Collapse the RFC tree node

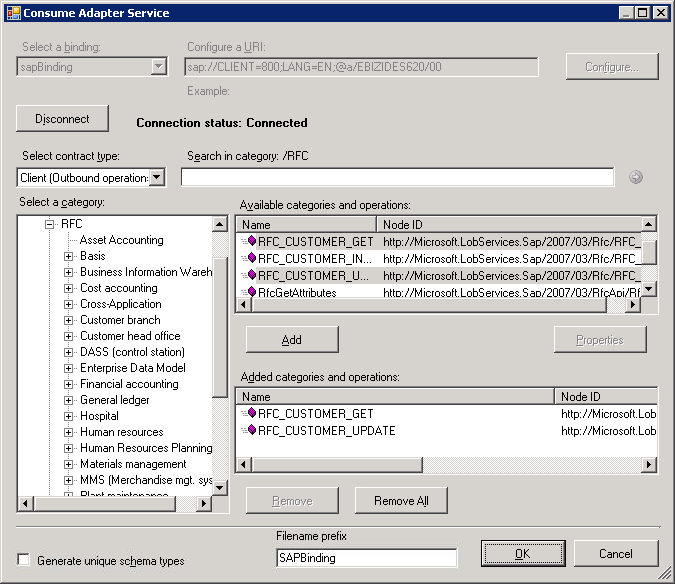click(x=48, y=224)
